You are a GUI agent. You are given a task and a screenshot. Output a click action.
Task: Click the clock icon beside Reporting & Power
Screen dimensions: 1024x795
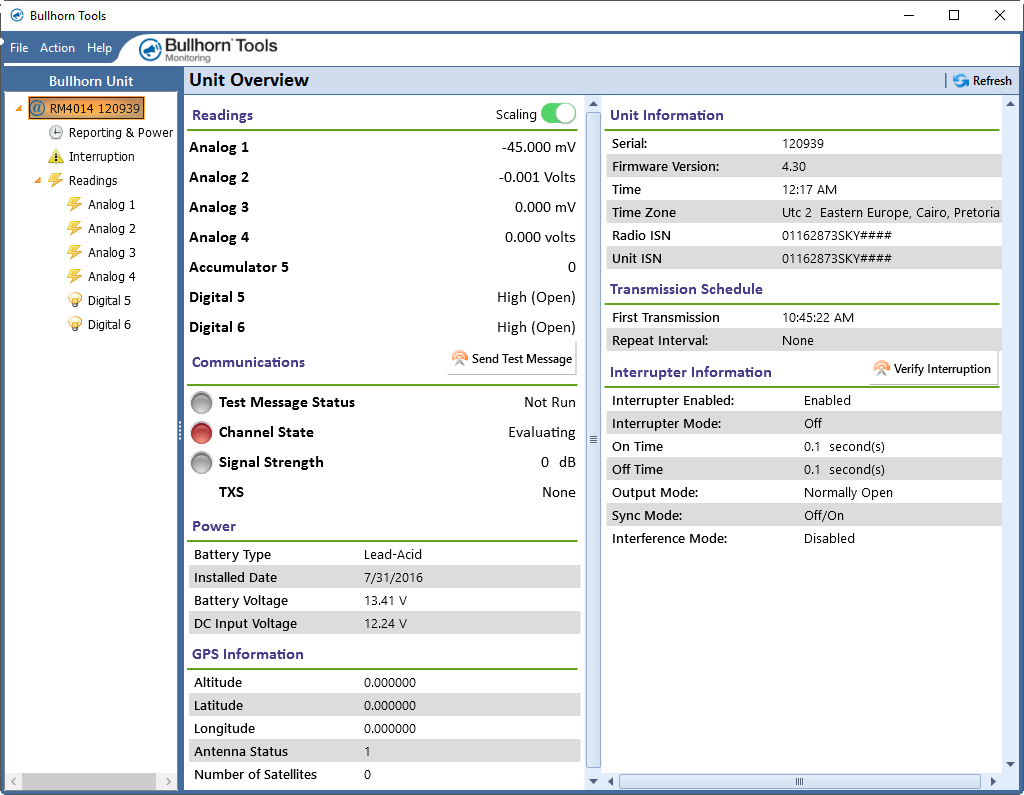[56, 133]
